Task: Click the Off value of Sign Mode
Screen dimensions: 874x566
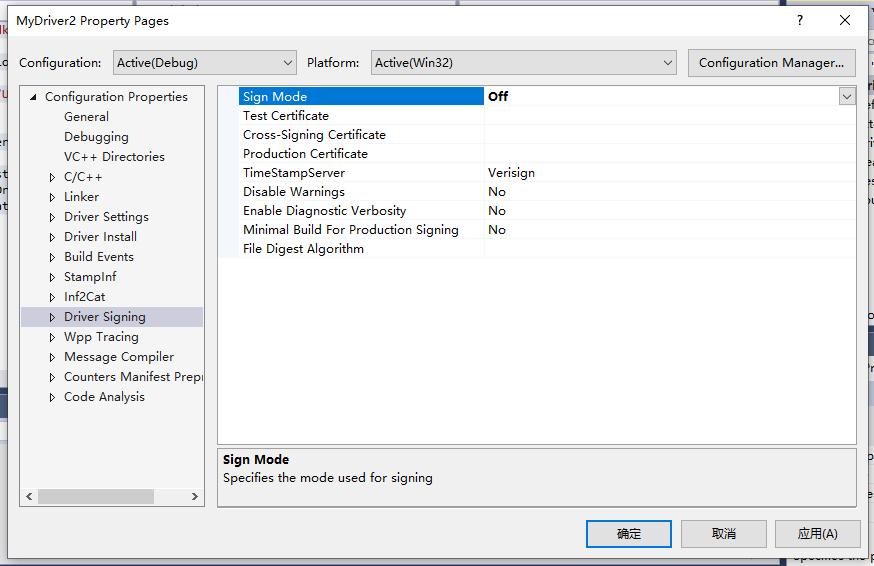Action: click(498, 96)
